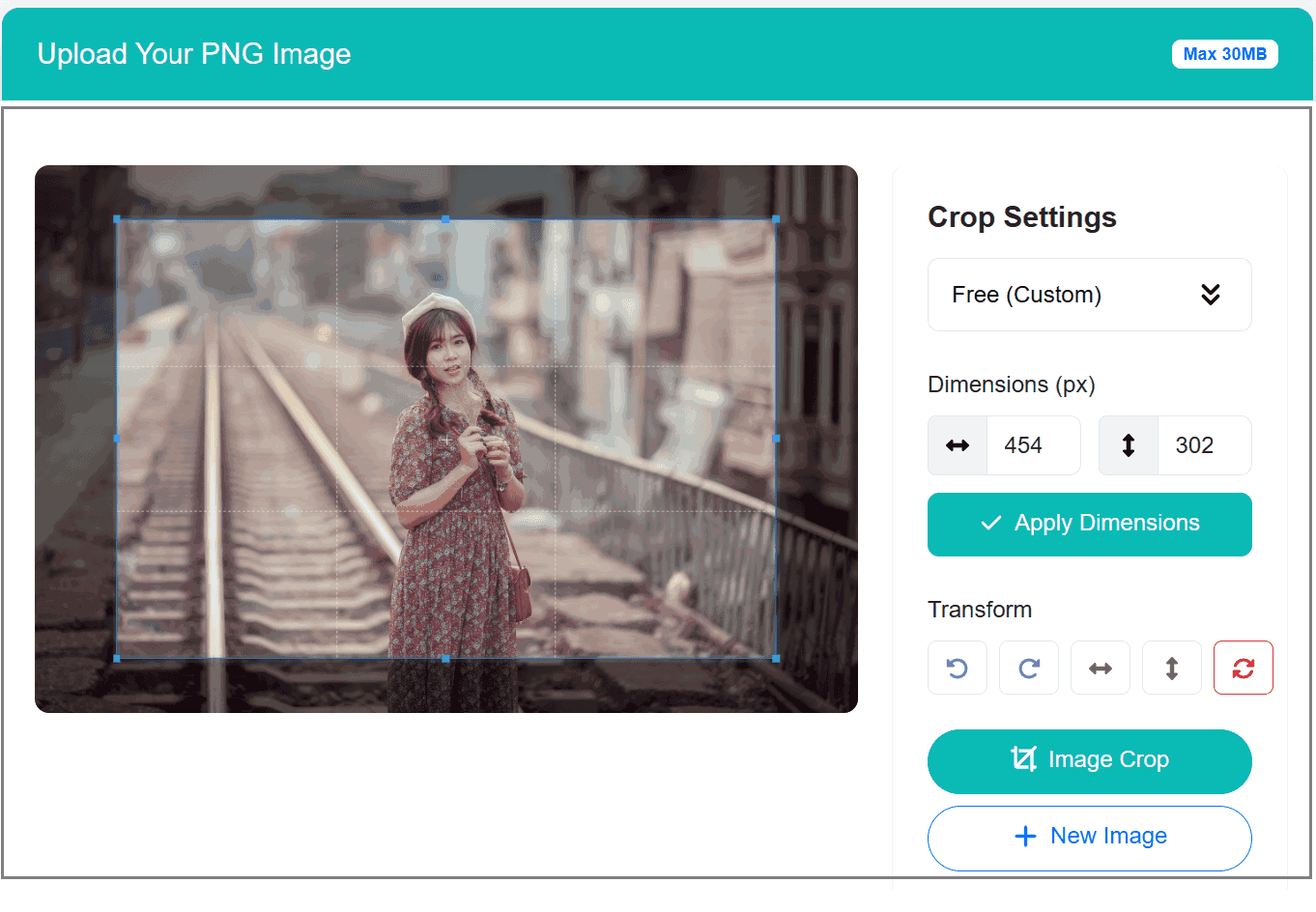Rotate the image counter-clockwise
Screen dimensions: 1316x912
pos(957,668)
